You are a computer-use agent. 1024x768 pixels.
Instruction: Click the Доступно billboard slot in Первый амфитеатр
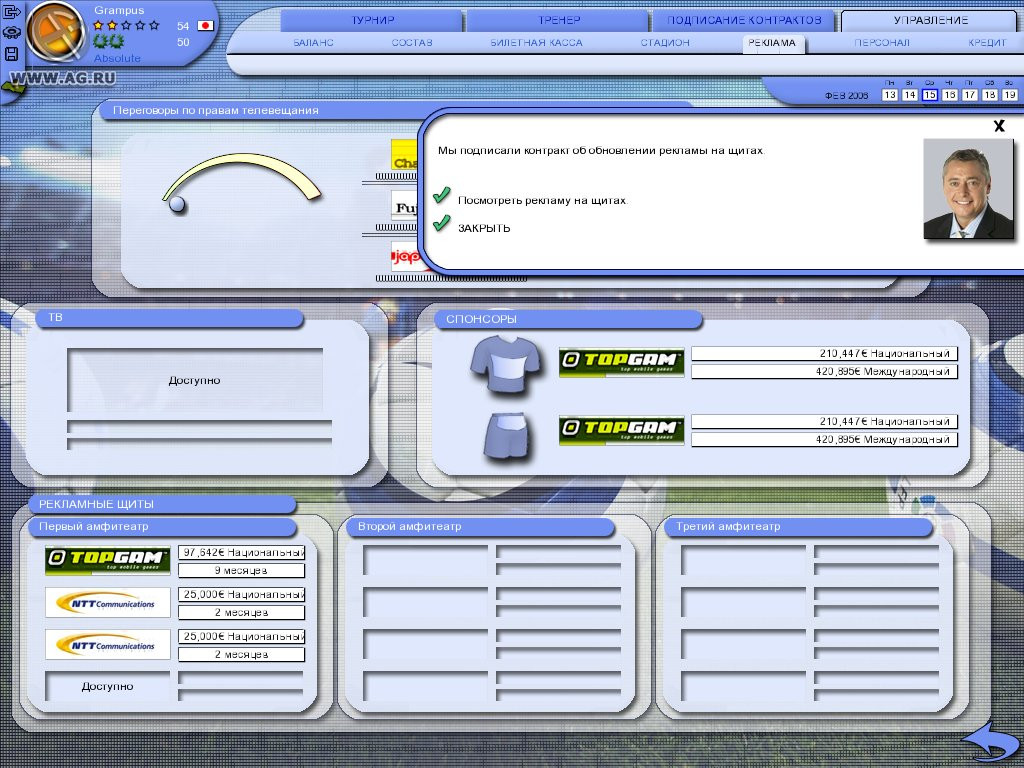(108, 686)
